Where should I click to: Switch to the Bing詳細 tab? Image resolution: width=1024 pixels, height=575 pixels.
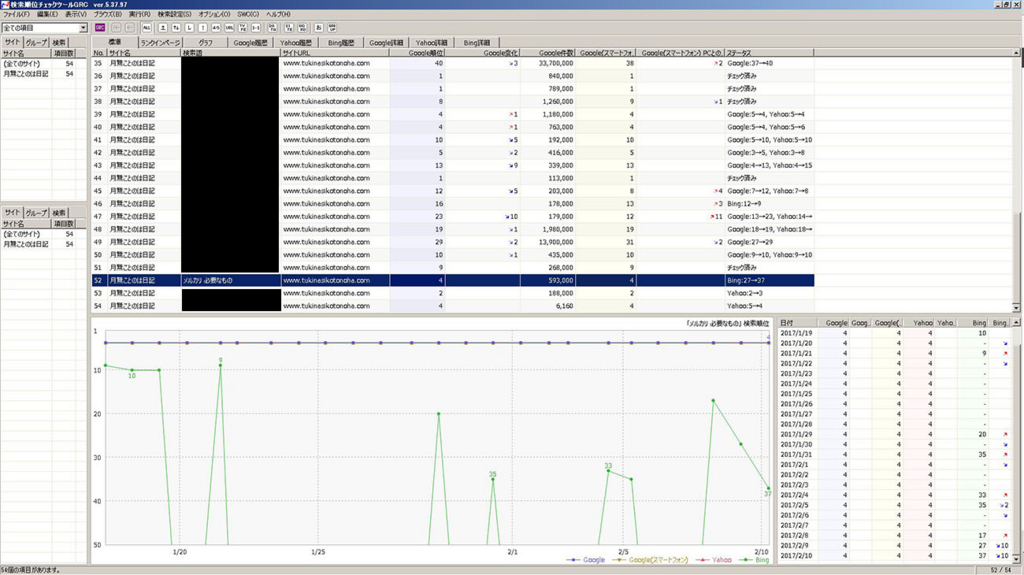click(x=477, y=42)
